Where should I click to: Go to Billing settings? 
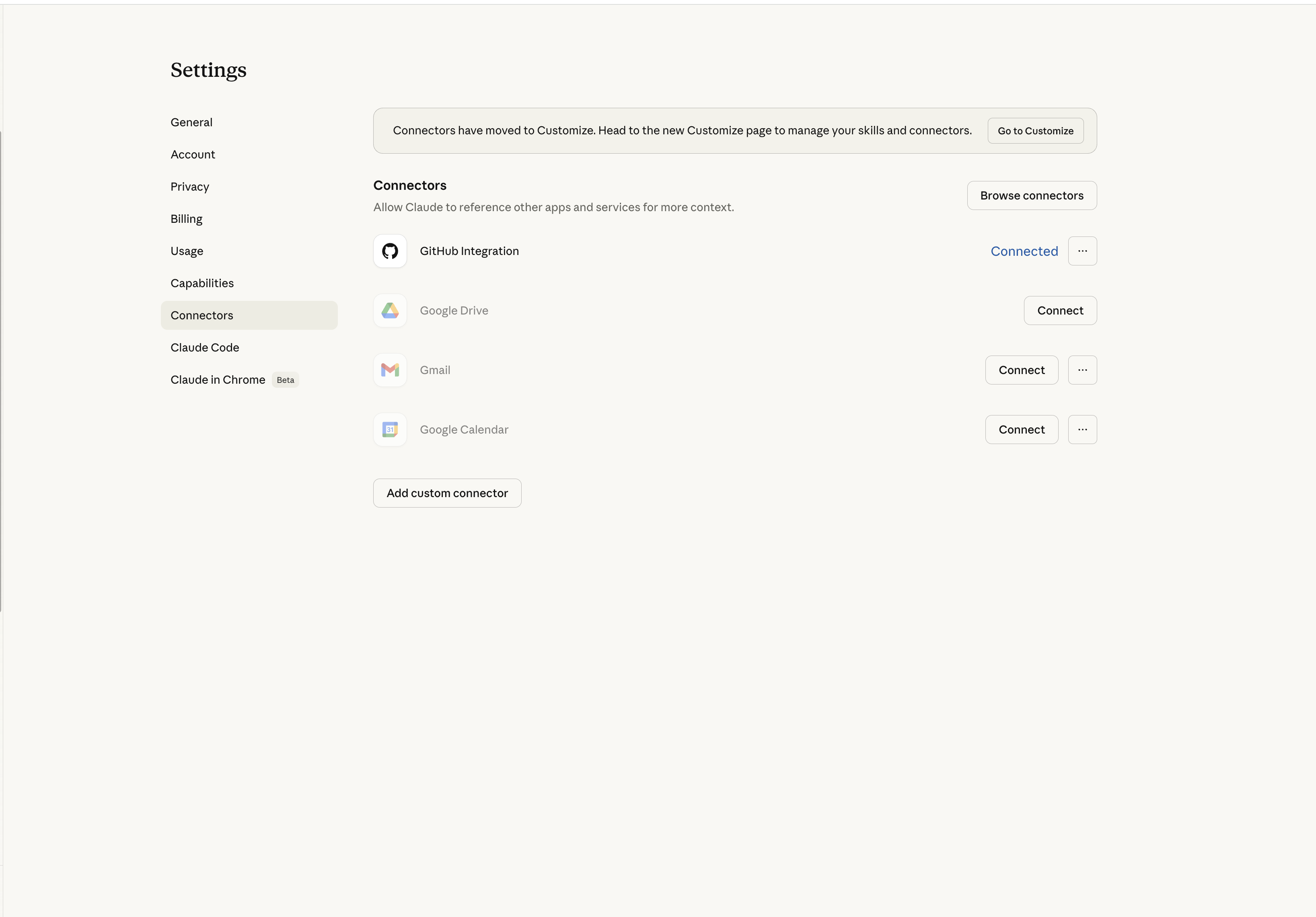click(186, 219)
